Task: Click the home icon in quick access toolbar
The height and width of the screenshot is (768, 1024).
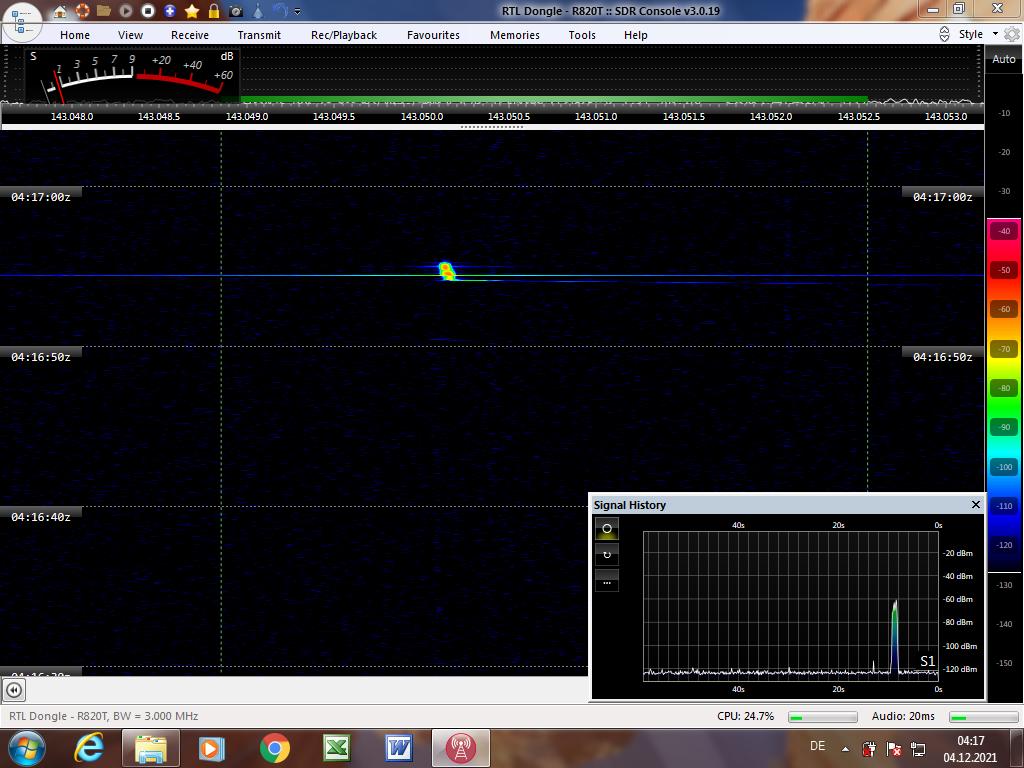Action: click(60, 11)
